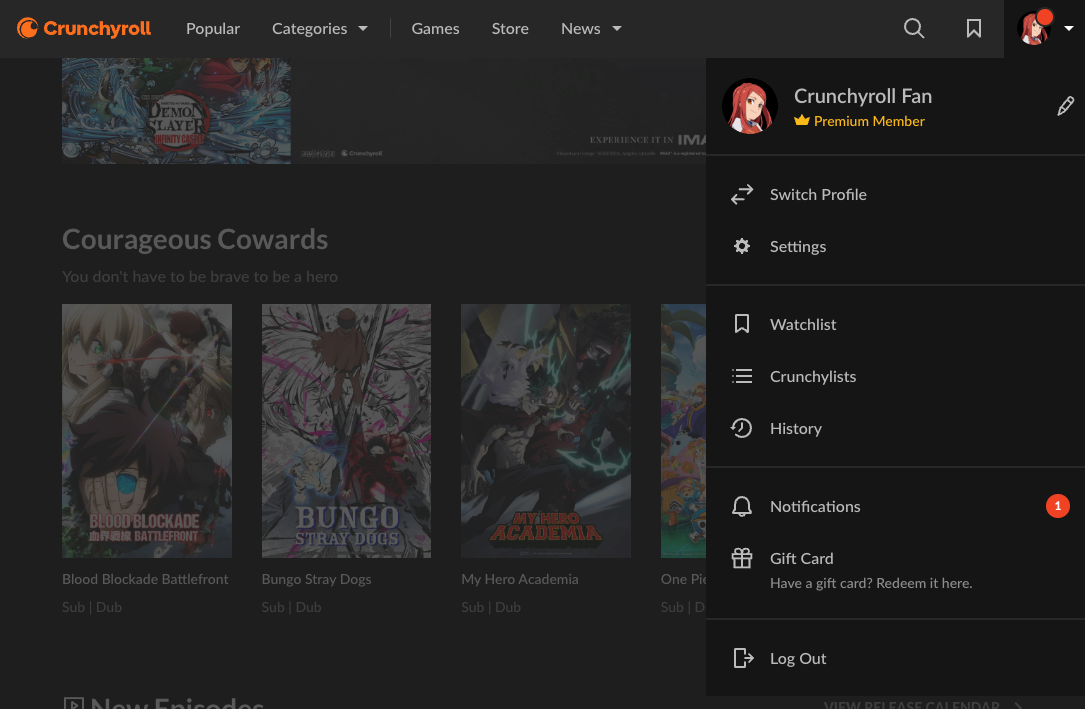
Task: Log Out of the account
Action: point(895,659)
